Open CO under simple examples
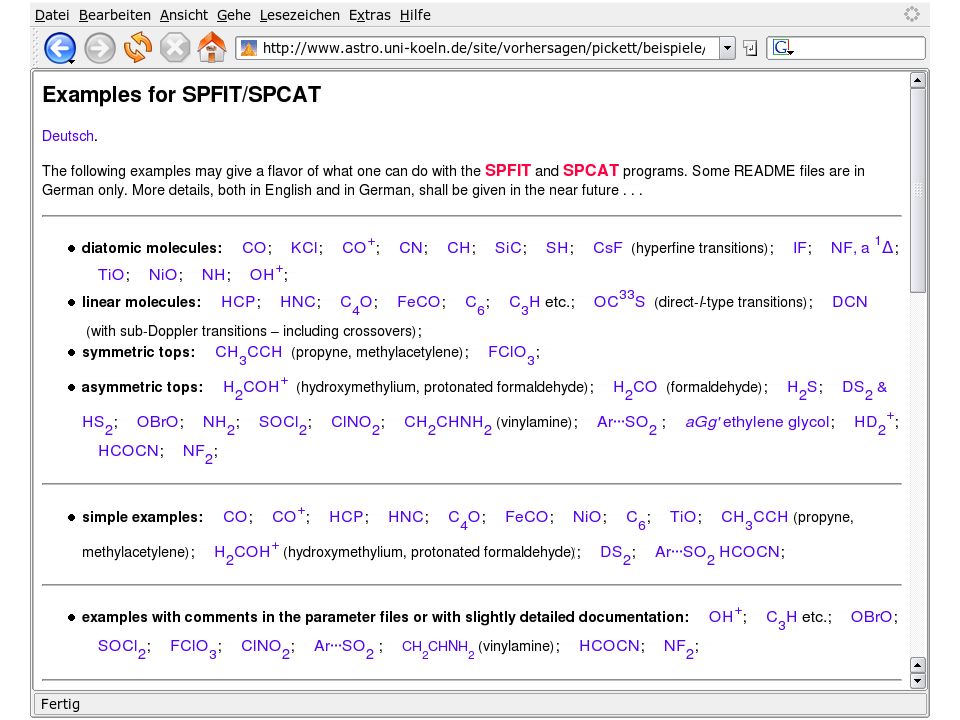The image size is (960, 720). pyautogui.click(x=235, y=517)
